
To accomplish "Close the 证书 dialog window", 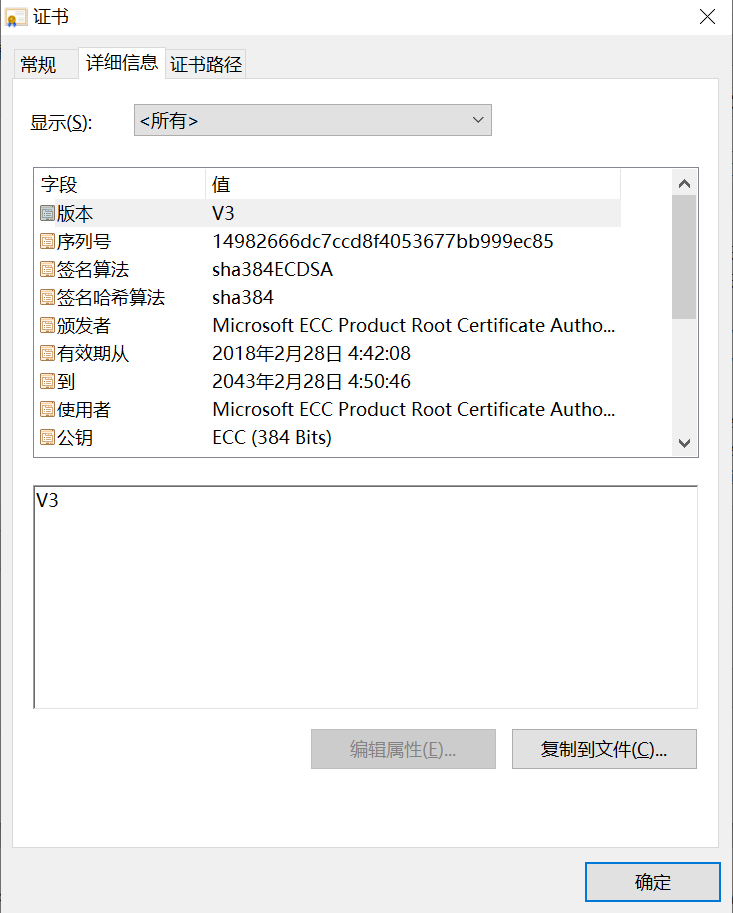I will click(707, 17).
